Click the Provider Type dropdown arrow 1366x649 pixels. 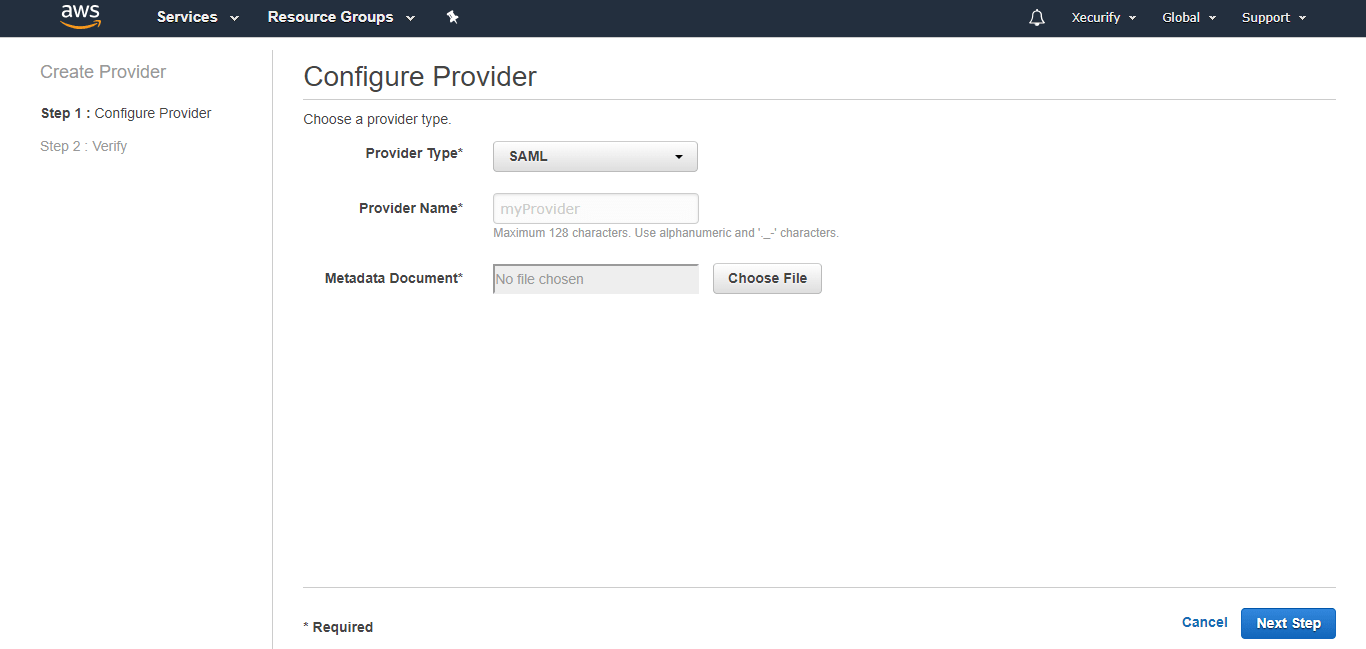[679, 156]
